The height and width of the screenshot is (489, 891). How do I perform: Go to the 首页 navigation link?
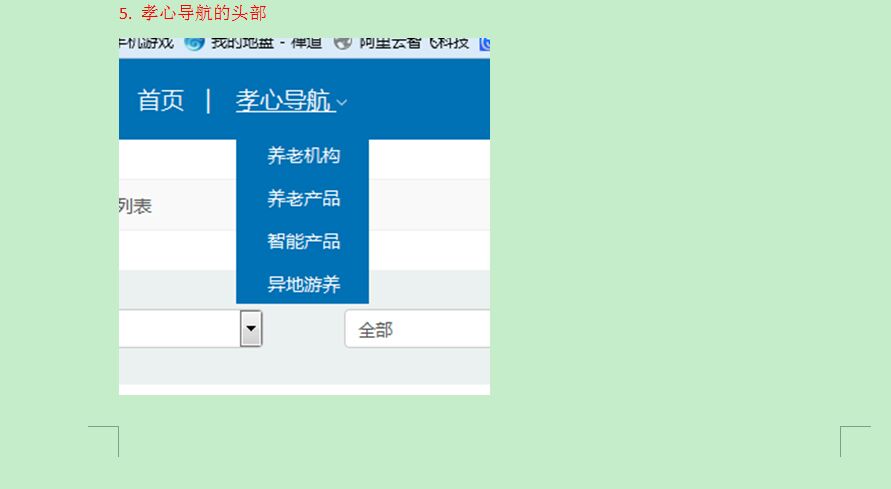pyautogui.click(x=161, y=101)
